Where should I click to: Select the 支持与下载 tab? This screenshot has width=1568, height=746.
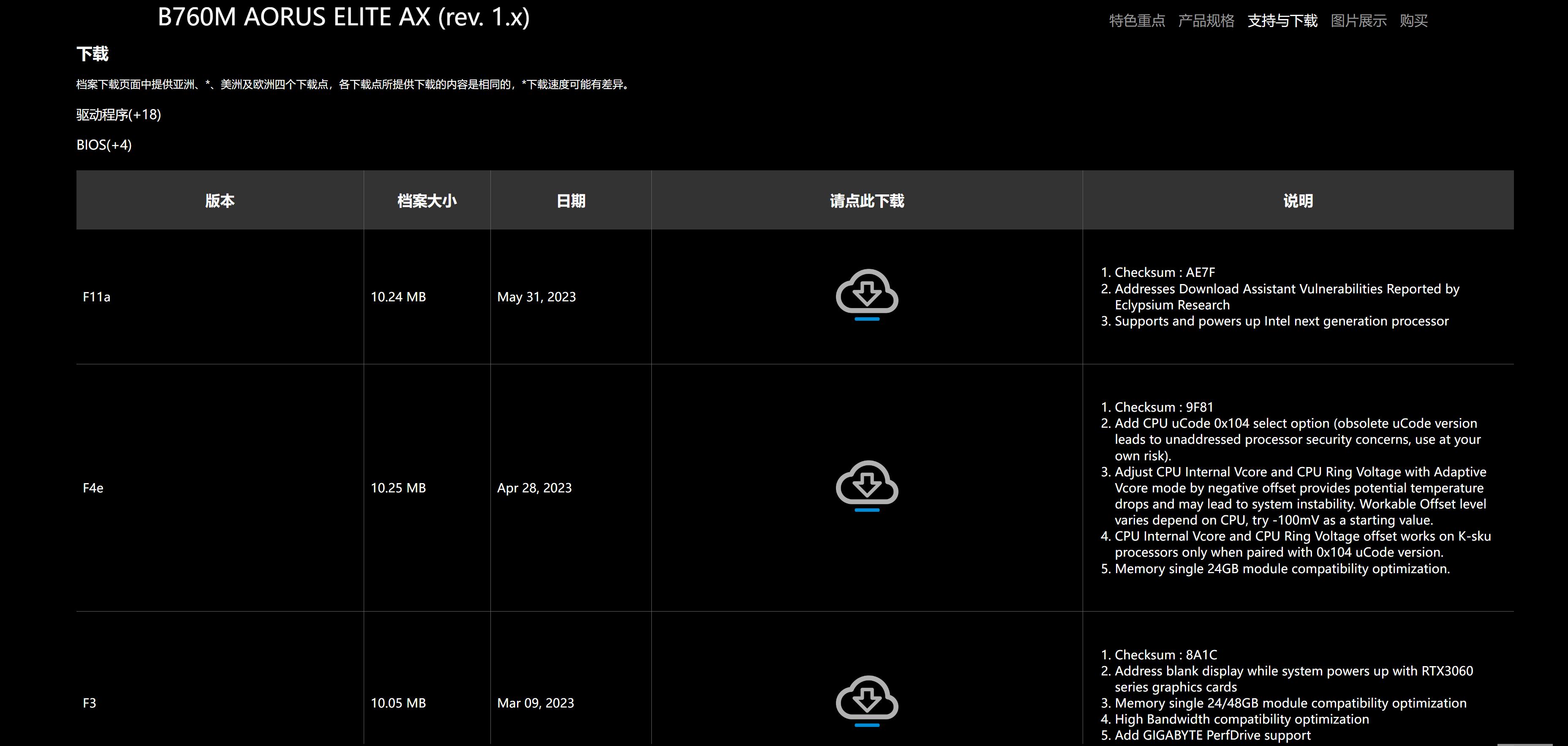[x=1282, y=21]
